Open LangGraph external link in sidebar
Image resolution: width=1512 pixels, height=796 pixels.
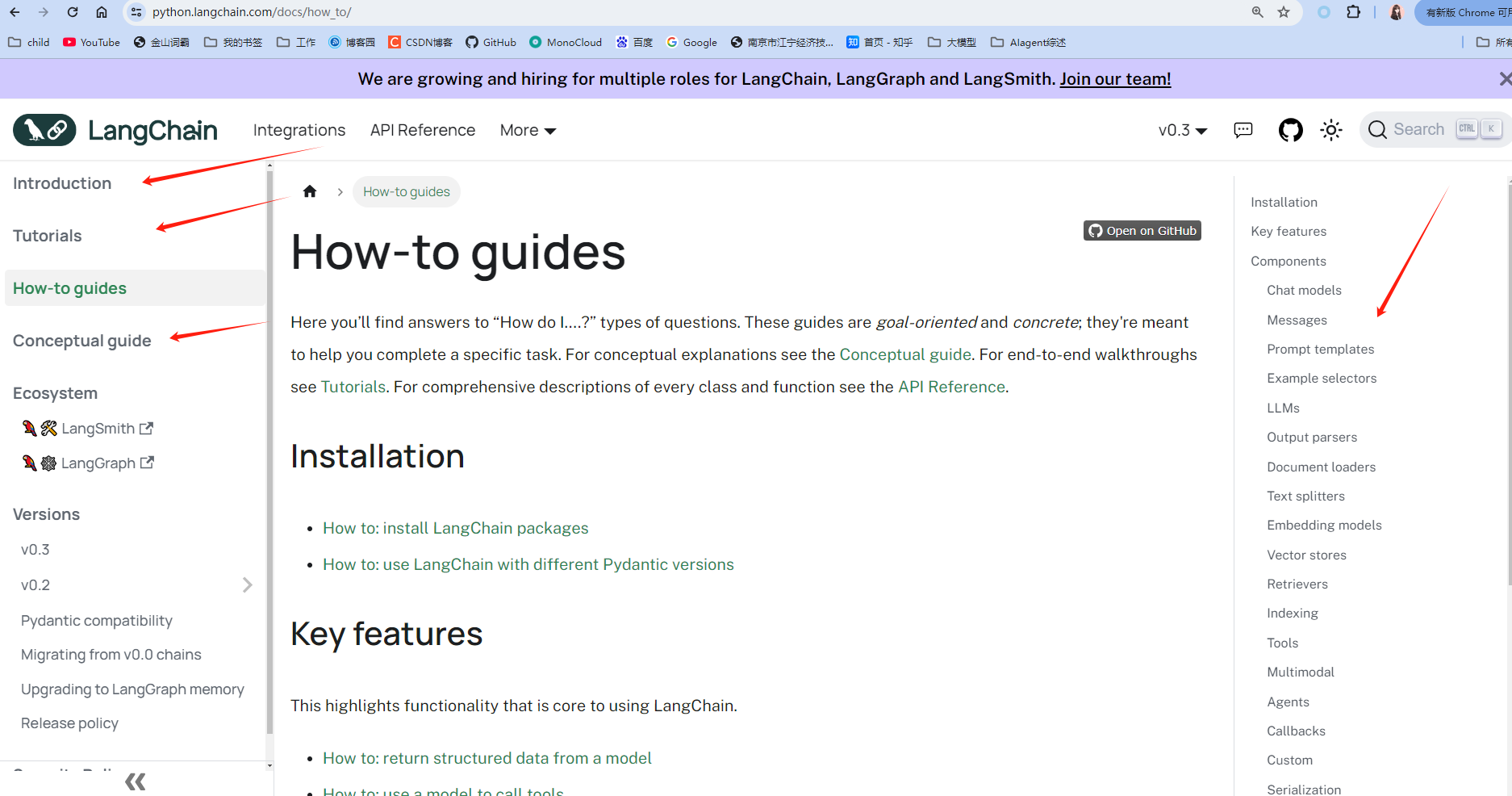pyautogui.click(x=88, y=463)
